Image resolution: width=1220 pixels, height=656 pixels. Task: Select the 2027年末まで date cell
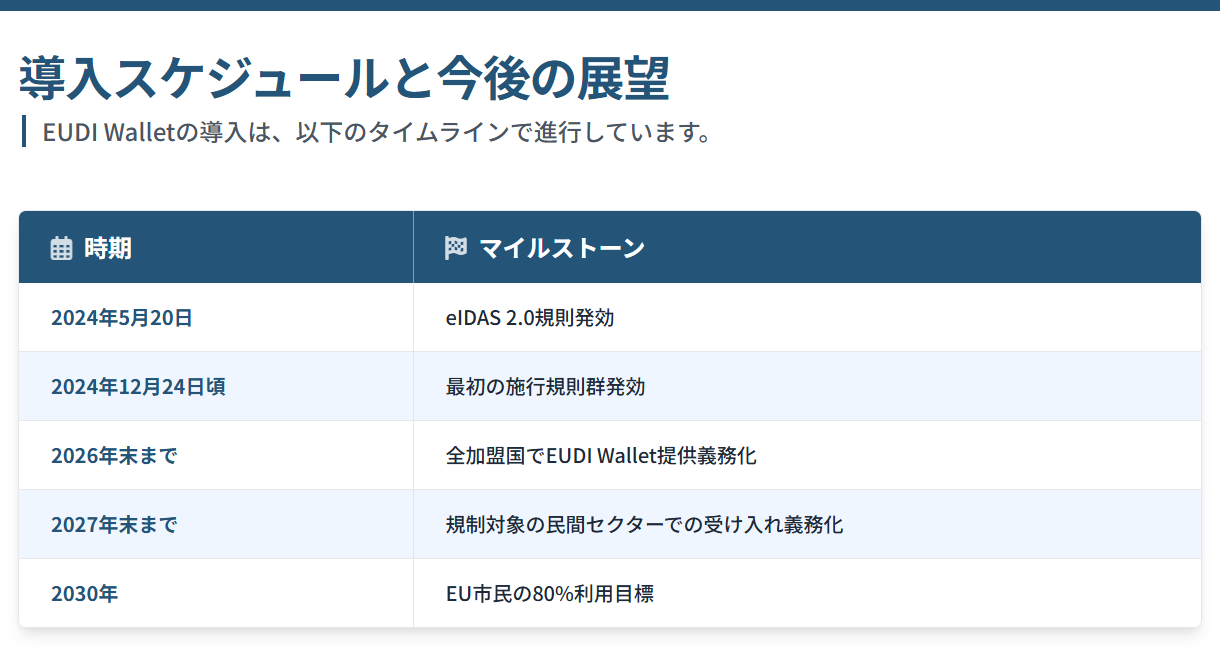pyautogui.click(x=114, y=524)
